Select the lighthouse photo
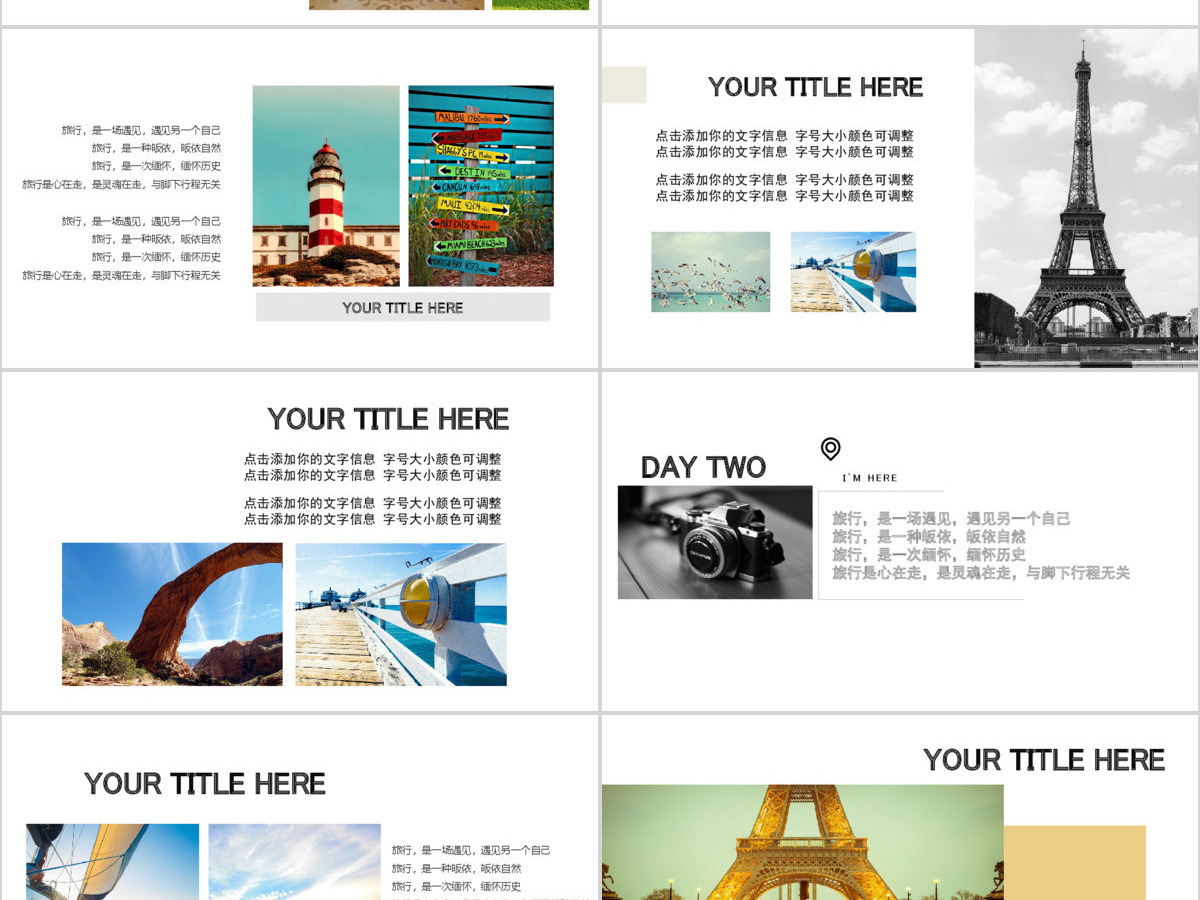The height and width of the screenshot is (900, 1200). tap(326, 186)
